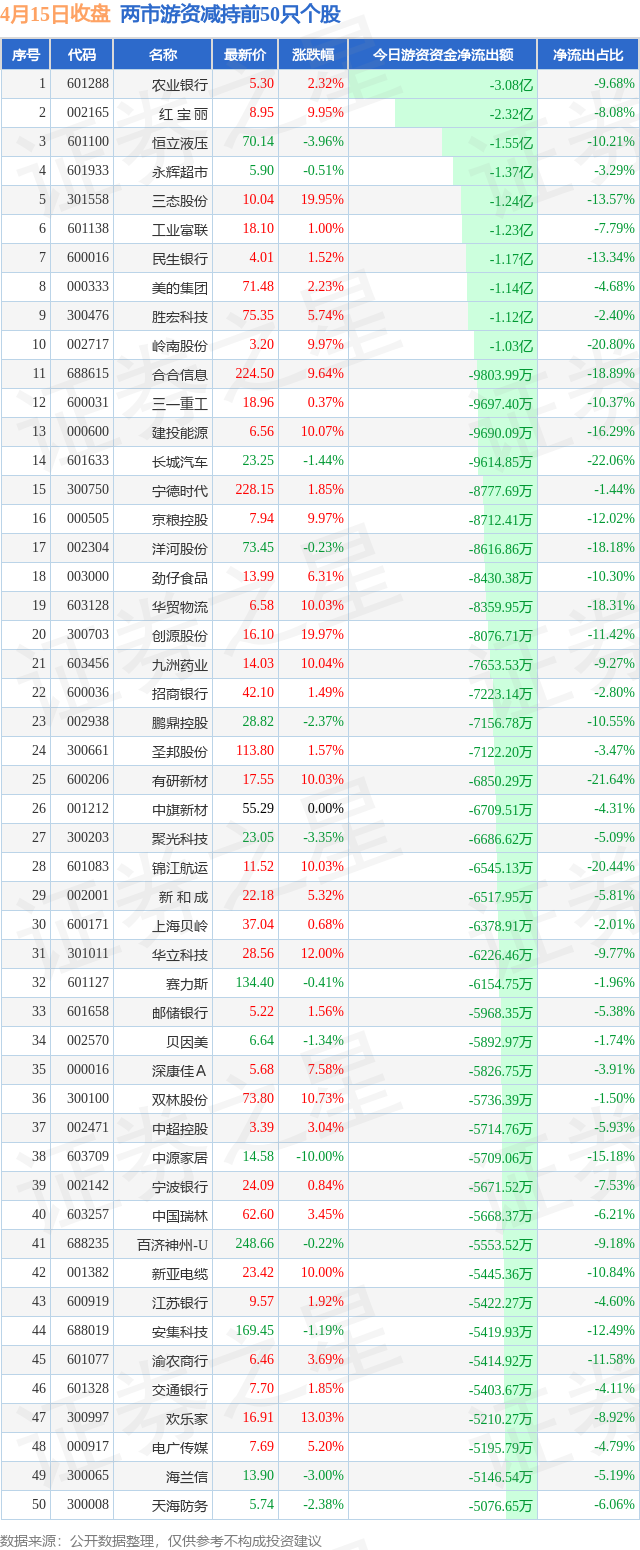The width and height of the screenshot is (640, 1550).
Task: Click stock name 洋河股份
Action: click(180, 548)
